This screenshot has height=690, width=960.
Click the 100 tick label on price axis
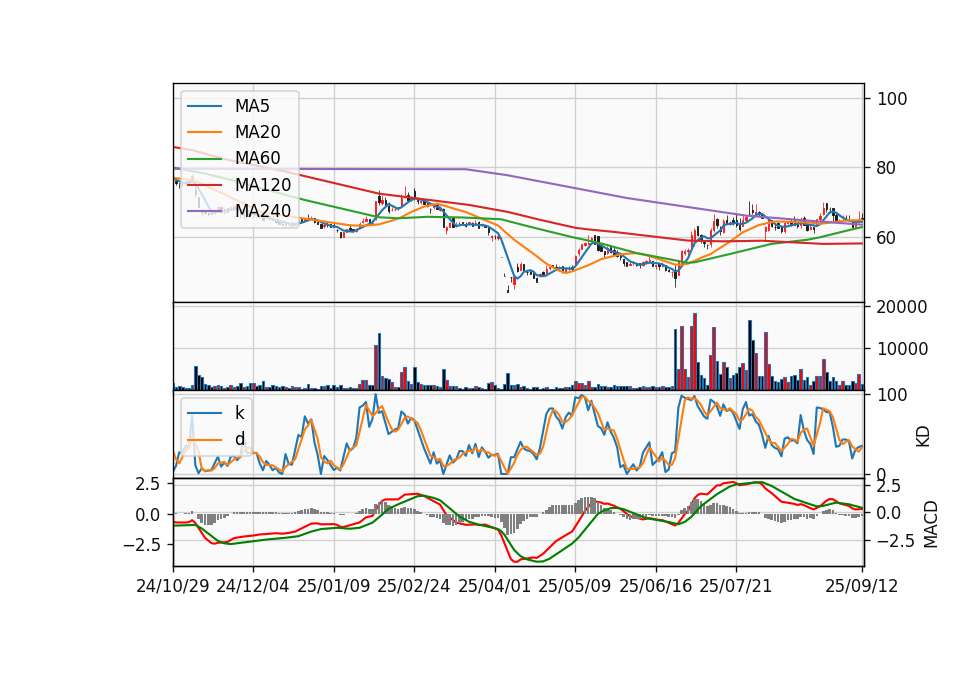(x=892, y=99)
